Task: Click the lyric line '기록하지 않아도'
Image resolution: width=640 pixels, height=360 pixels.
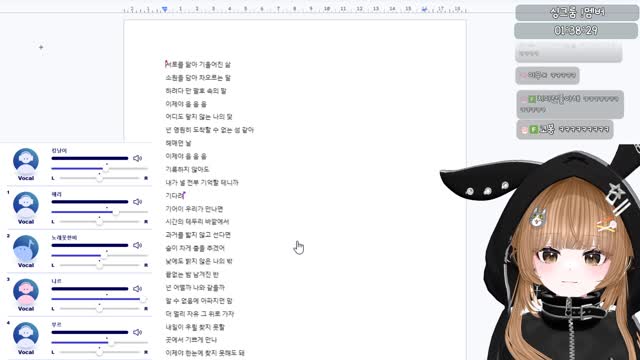Action: pos(187,169)
